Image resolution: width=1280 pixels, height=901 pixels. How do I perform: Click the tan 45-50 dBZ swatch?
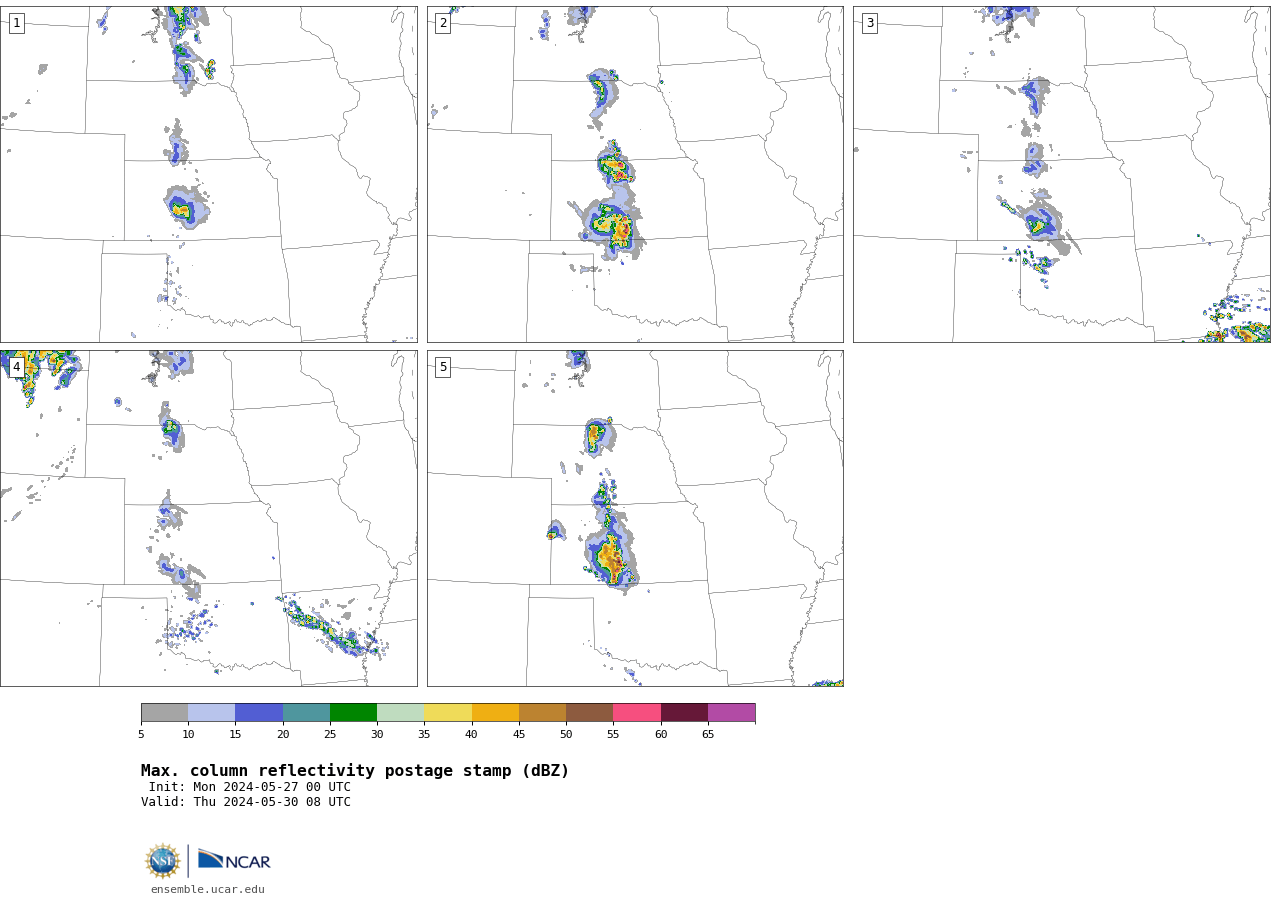coord(542,713)
